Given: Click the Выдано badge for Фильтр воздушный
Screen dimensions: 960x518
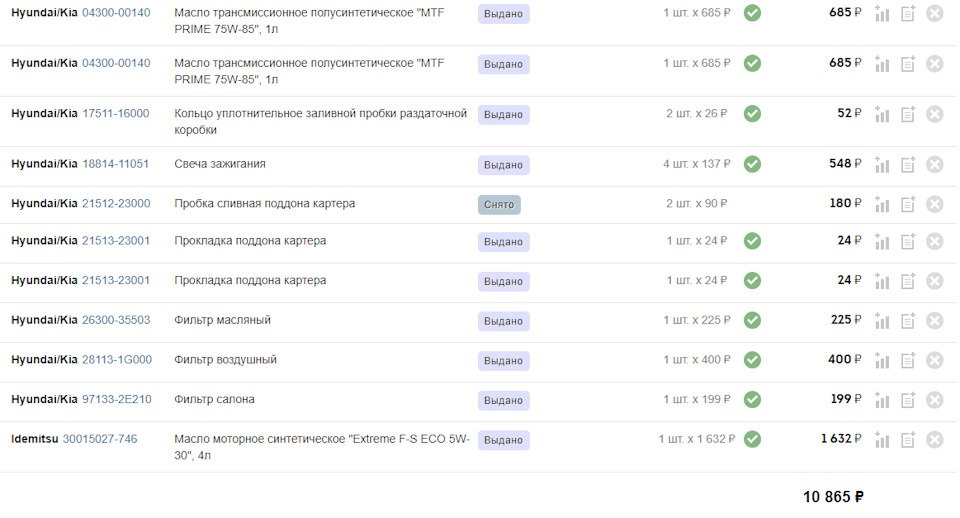Looking at the screenshot, I should pos(503,360).
